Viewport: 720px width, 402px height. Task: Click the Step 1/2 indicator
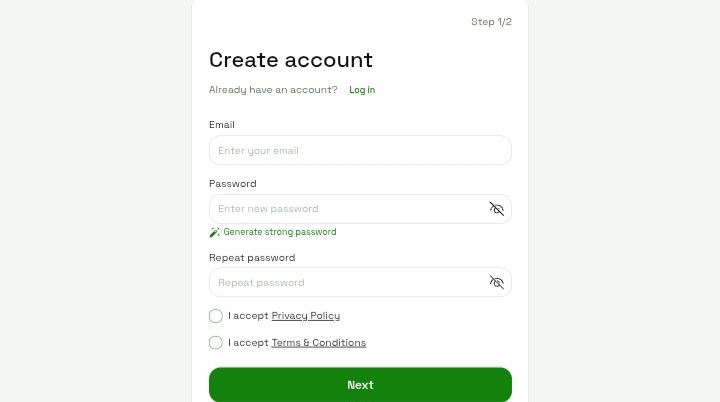pos(491,22)
